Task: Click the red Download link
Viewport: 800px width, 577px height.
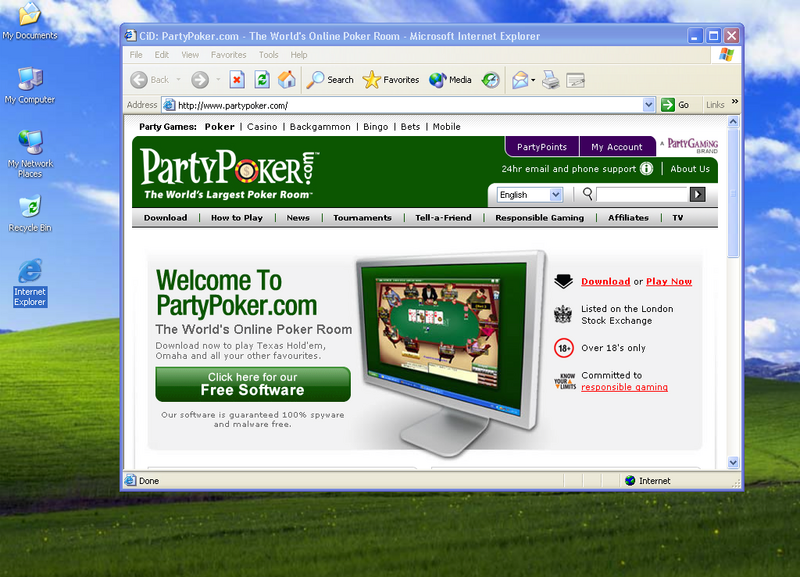Action: (606, 282)
